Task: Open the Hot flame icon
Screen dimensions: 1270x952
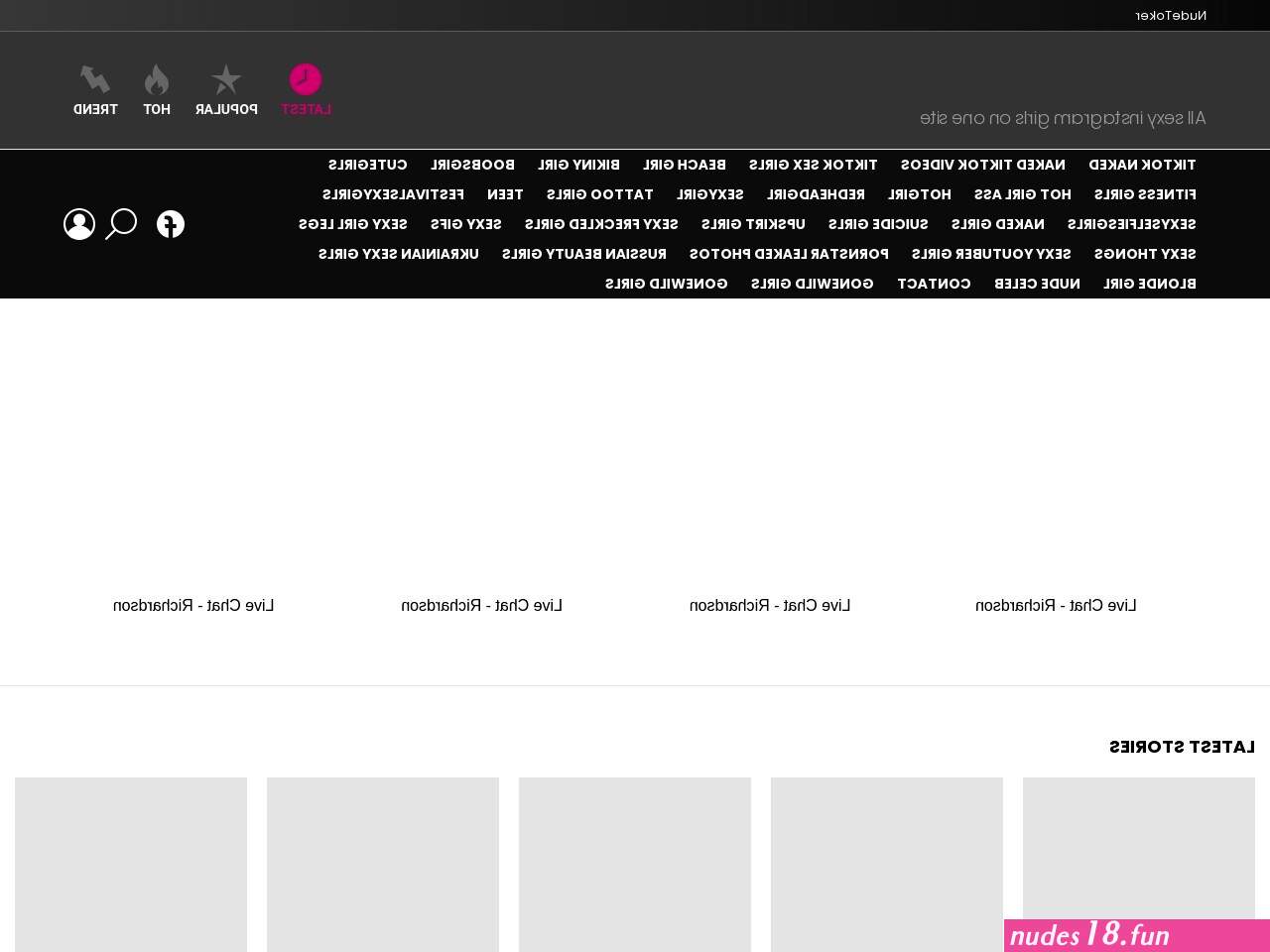Action: (x=157, y=79)
